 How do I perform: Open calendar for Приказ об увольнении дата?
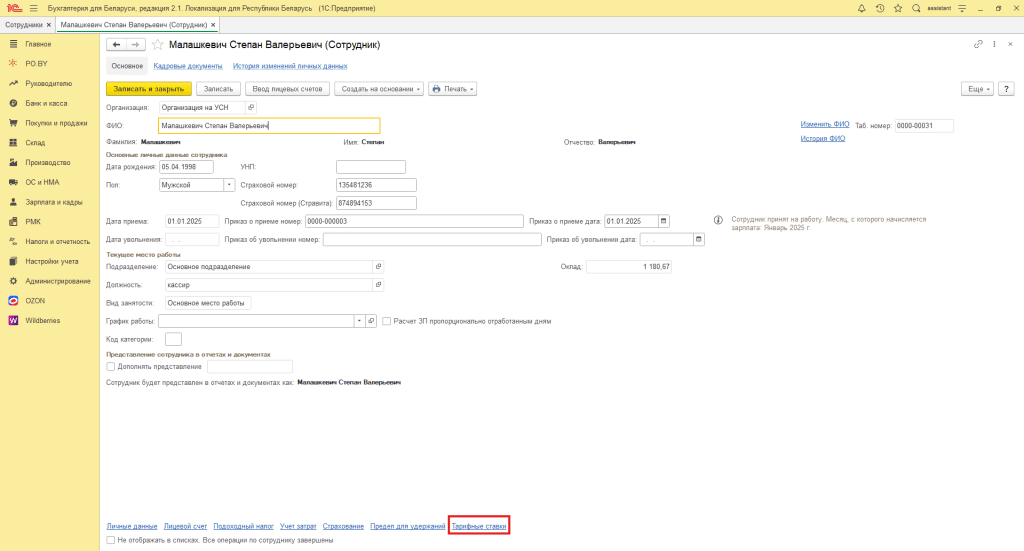699,240
